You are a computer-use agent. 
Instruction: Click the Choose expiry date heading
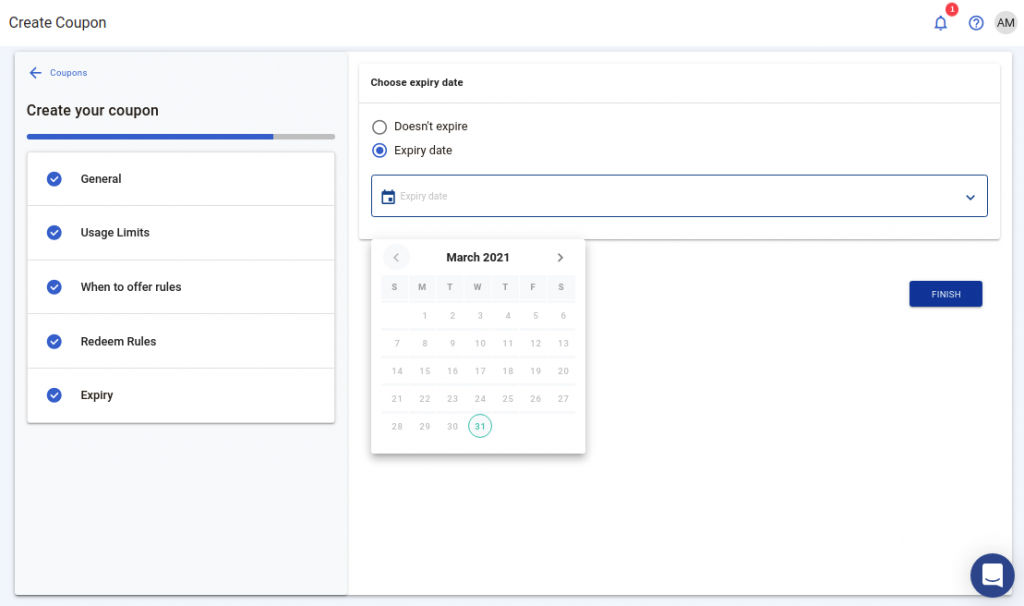point(417,82)
